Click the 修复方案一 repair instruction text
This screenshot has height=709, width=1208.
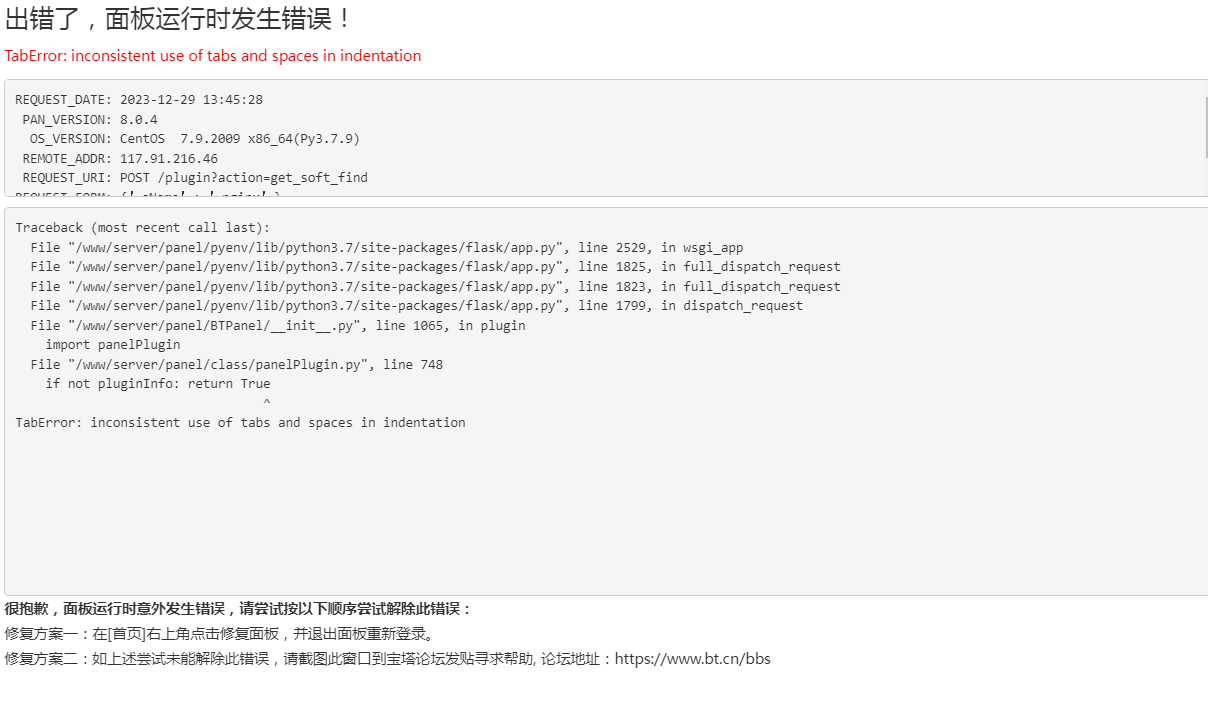219,634
